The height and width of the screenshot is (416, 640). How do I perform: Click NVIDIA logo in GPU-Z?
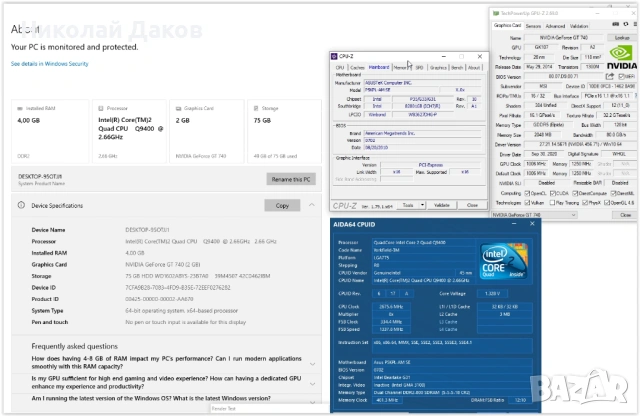[622, 58]
